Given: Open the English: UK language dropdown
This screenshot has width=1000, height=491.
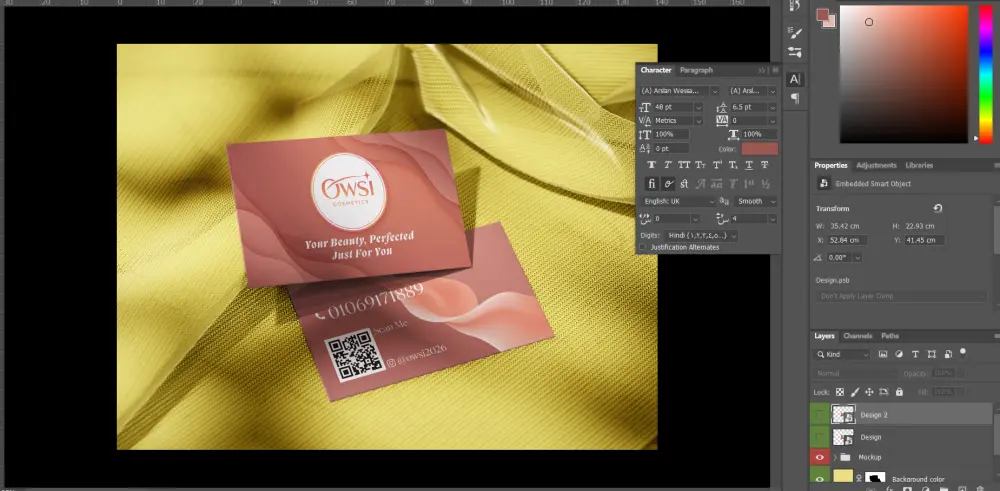Looking at the screenshot, I should tap(680, 201).
